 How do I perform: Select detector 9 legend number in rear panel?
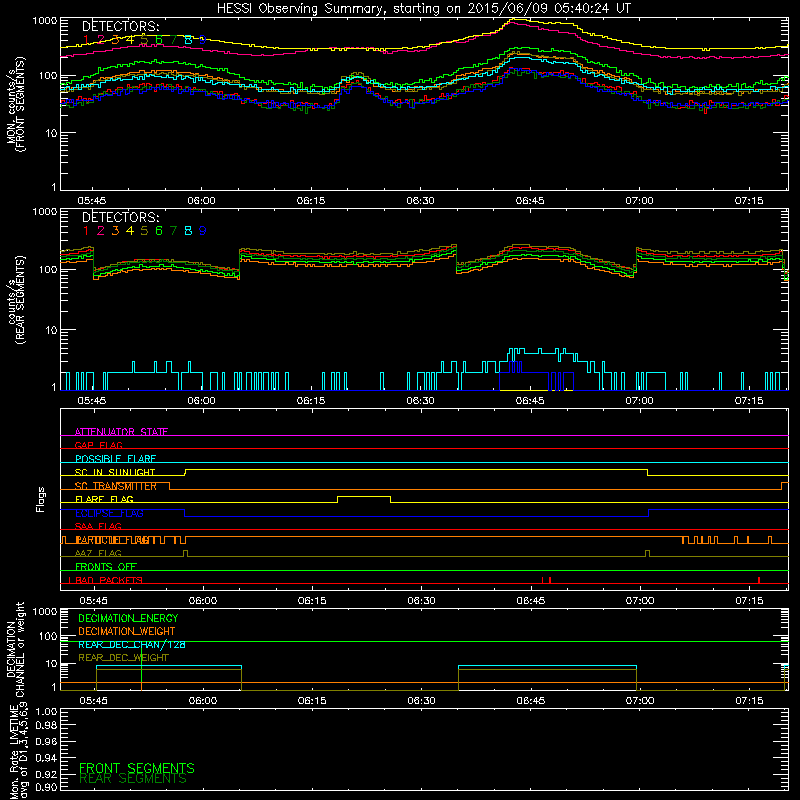point(203,231)
